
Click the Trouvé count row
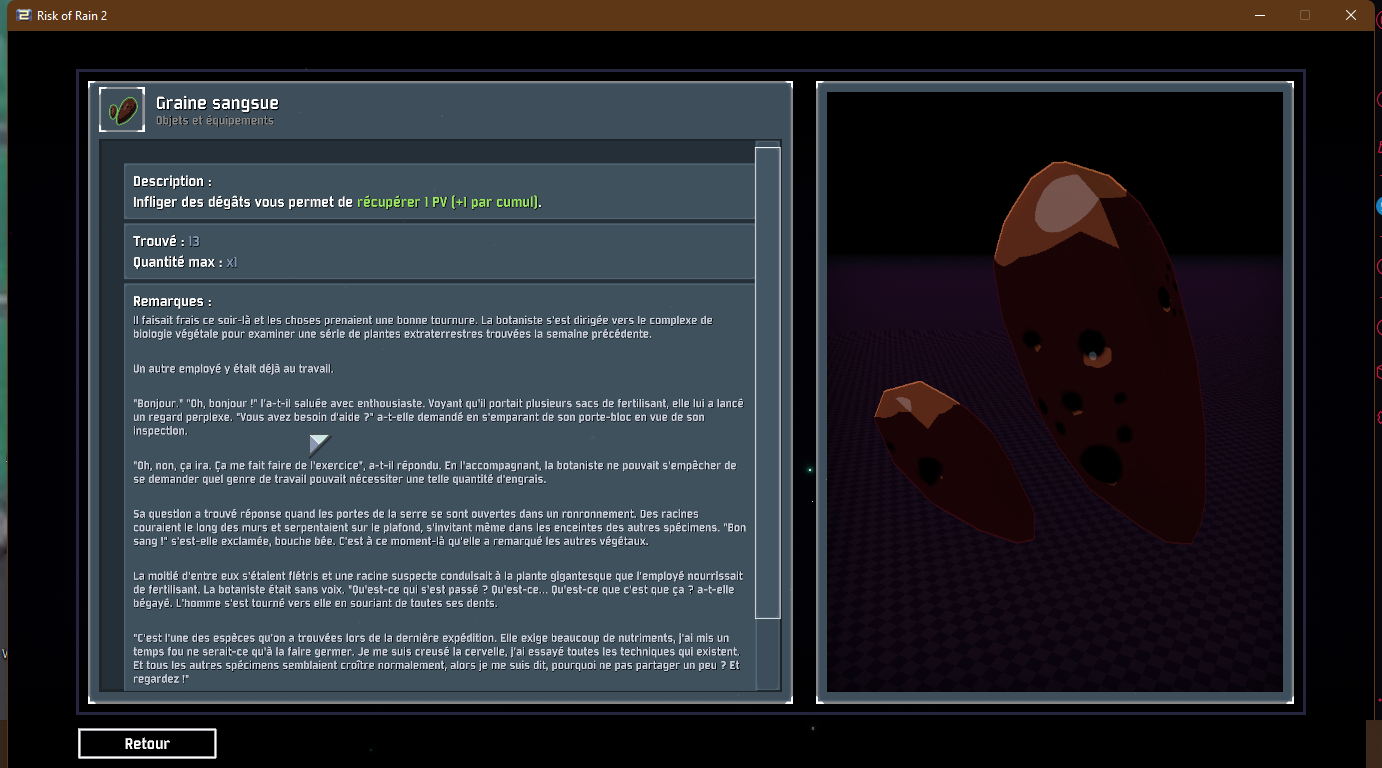(166, 241)
